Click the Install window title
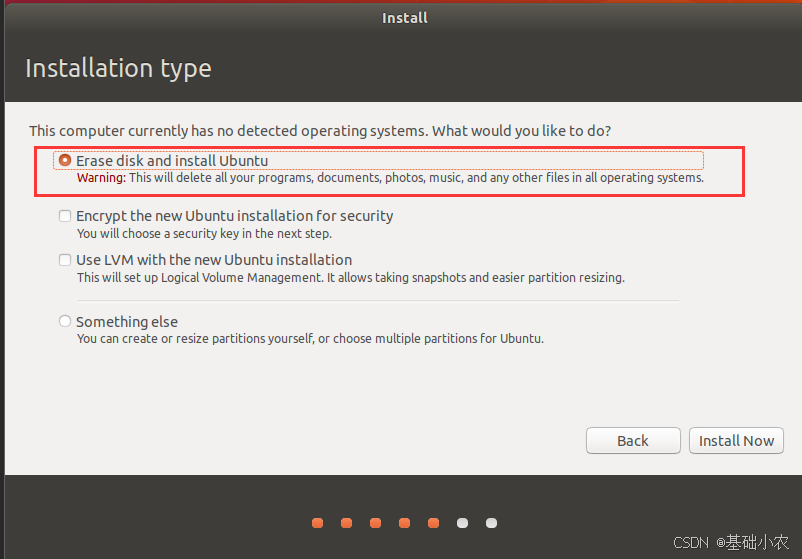The width and height of the screenshot is (802, 559). (405, 18)
